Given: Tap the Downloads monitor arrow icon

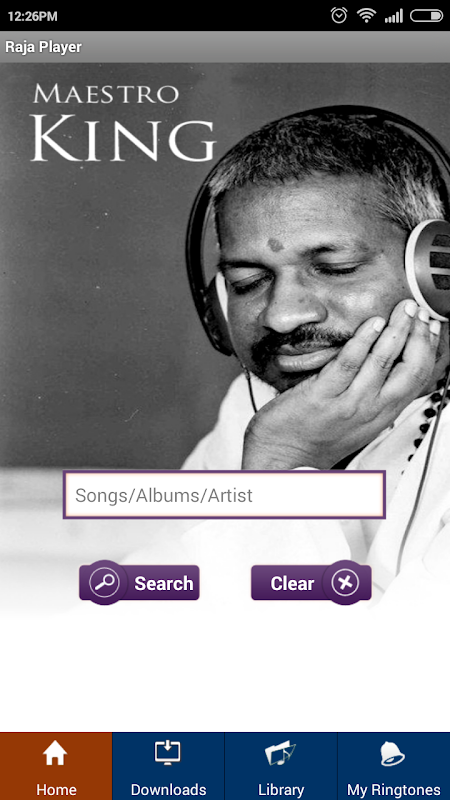Looking at the screenshot, I should point(168,753).
